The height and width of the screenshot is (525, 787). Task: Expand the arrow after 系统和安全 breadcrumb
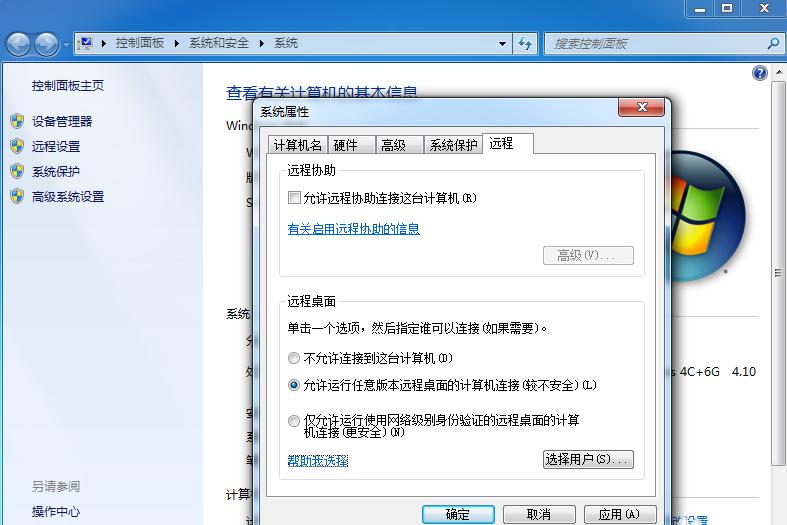click(261, 44)
